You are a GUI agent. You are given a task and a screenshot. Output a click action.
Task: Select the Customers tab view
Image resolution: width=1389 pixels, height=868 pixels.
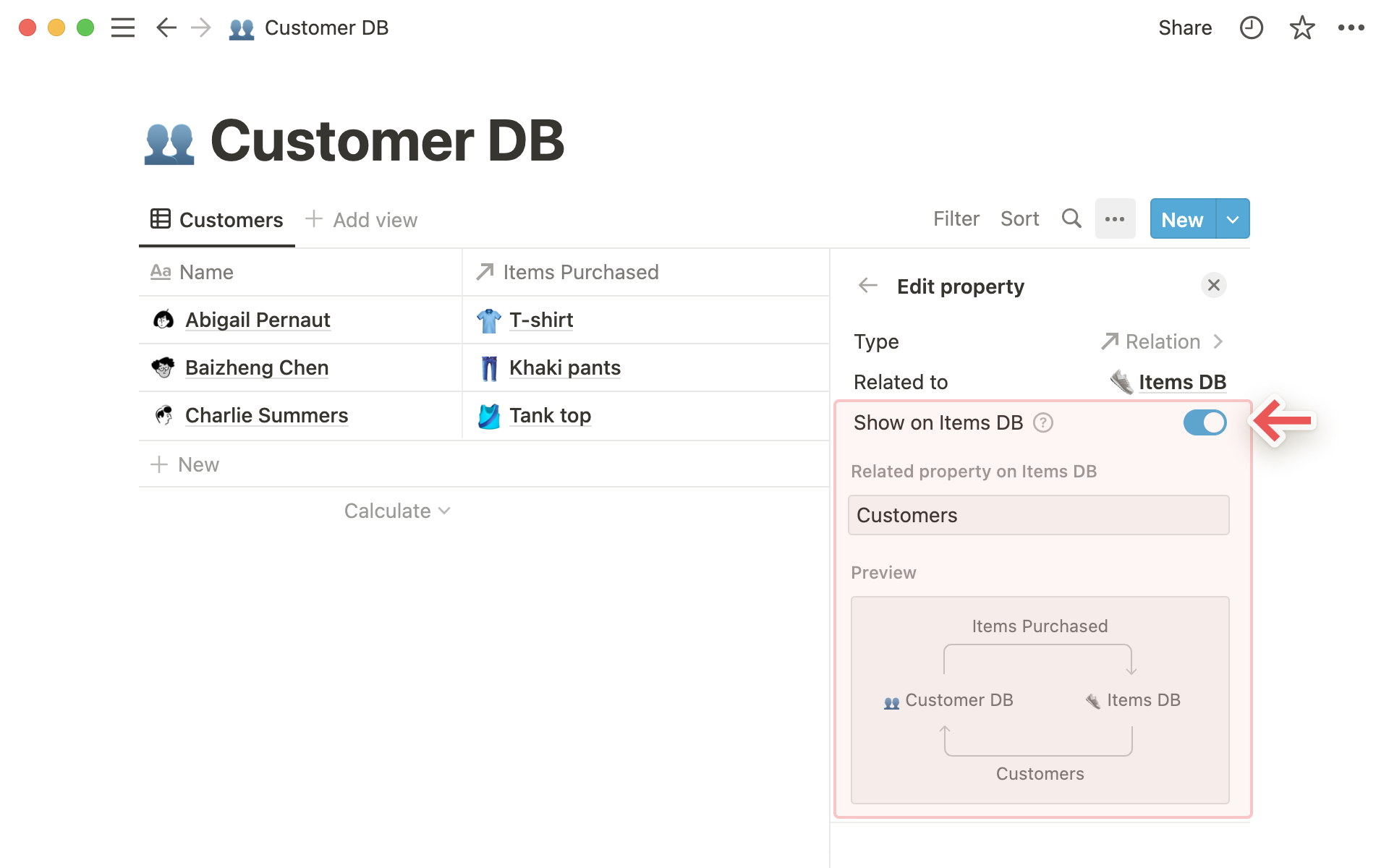215,219
